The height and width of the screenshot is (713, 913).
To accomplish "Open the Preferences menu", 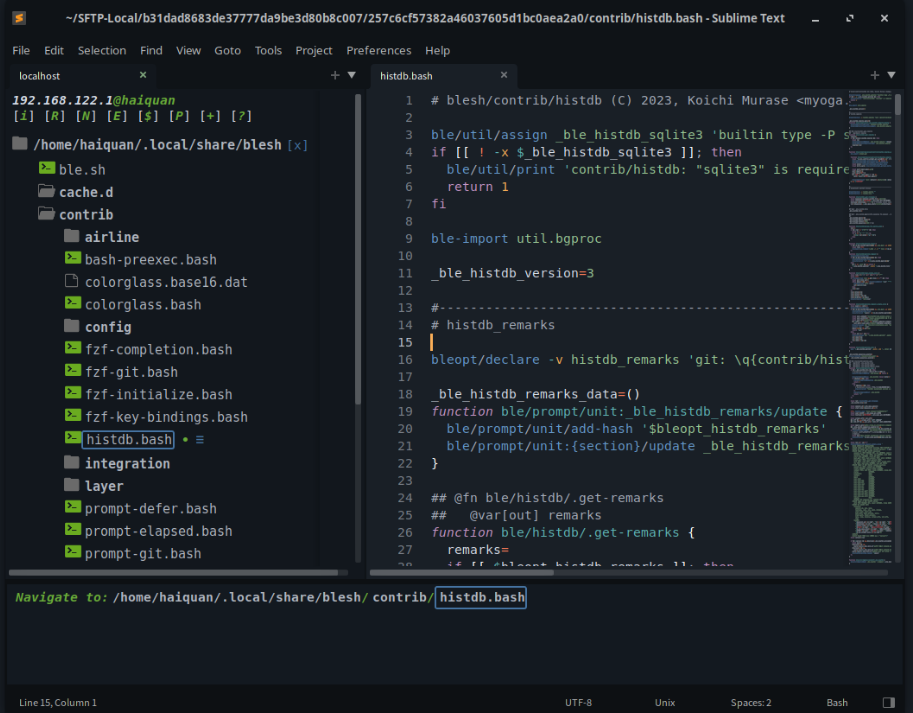I will (378, 50).
